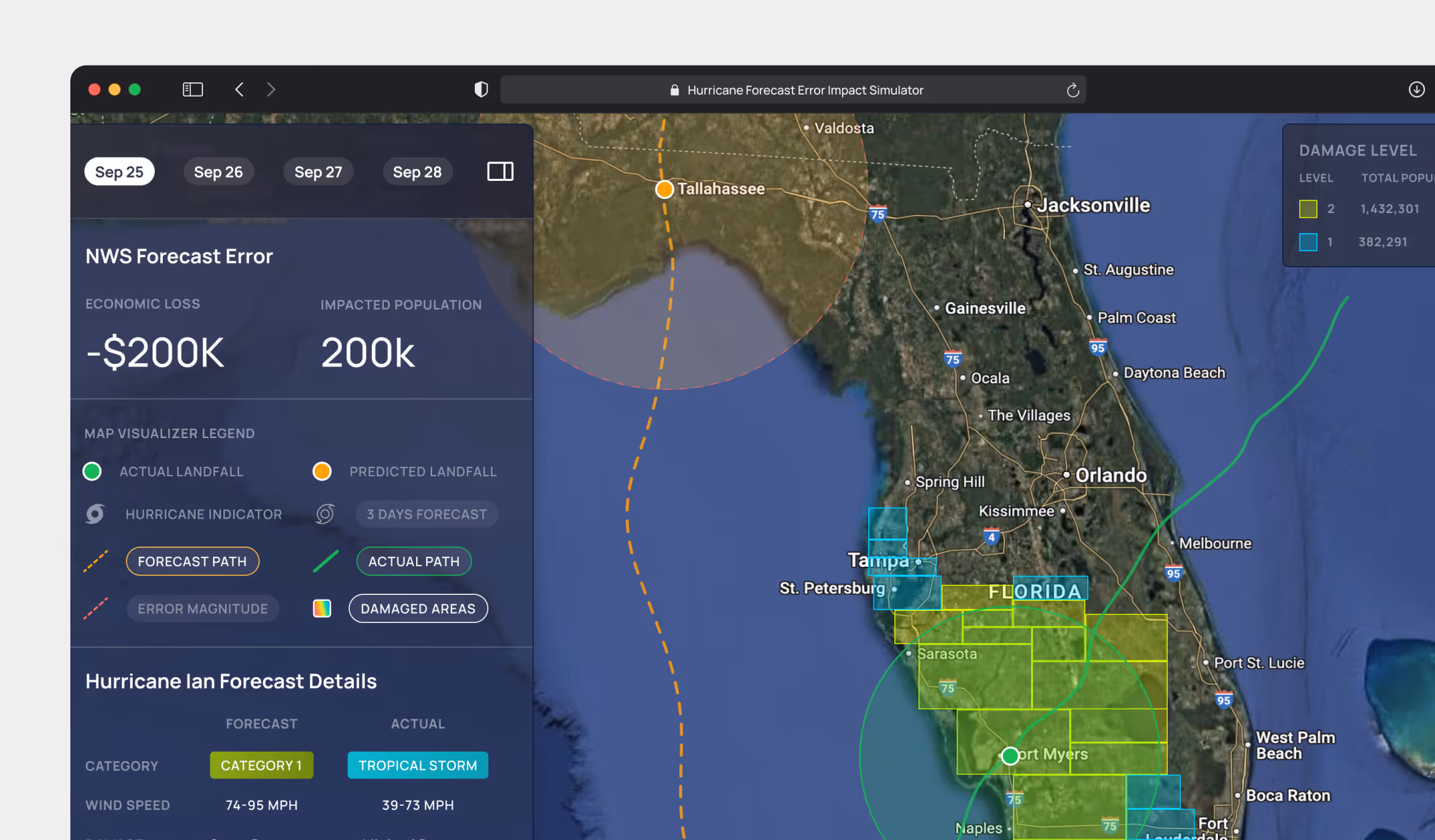
Task: Select the Sep 25 date tab
Action: pos(119,172)
